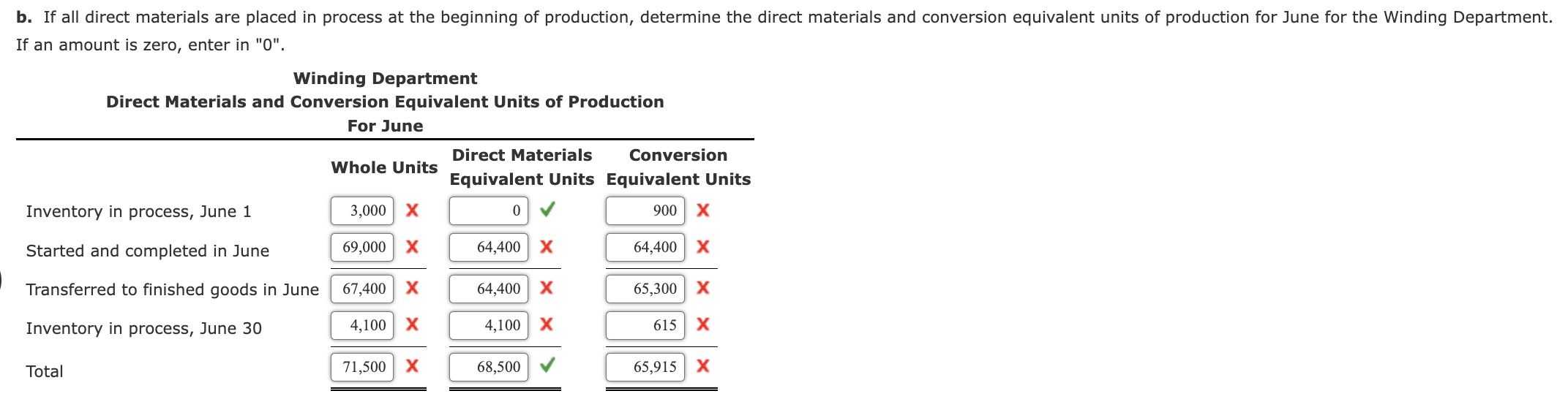
Task: Click green checkmark beside 68,500 total
Action: point(547,366)
